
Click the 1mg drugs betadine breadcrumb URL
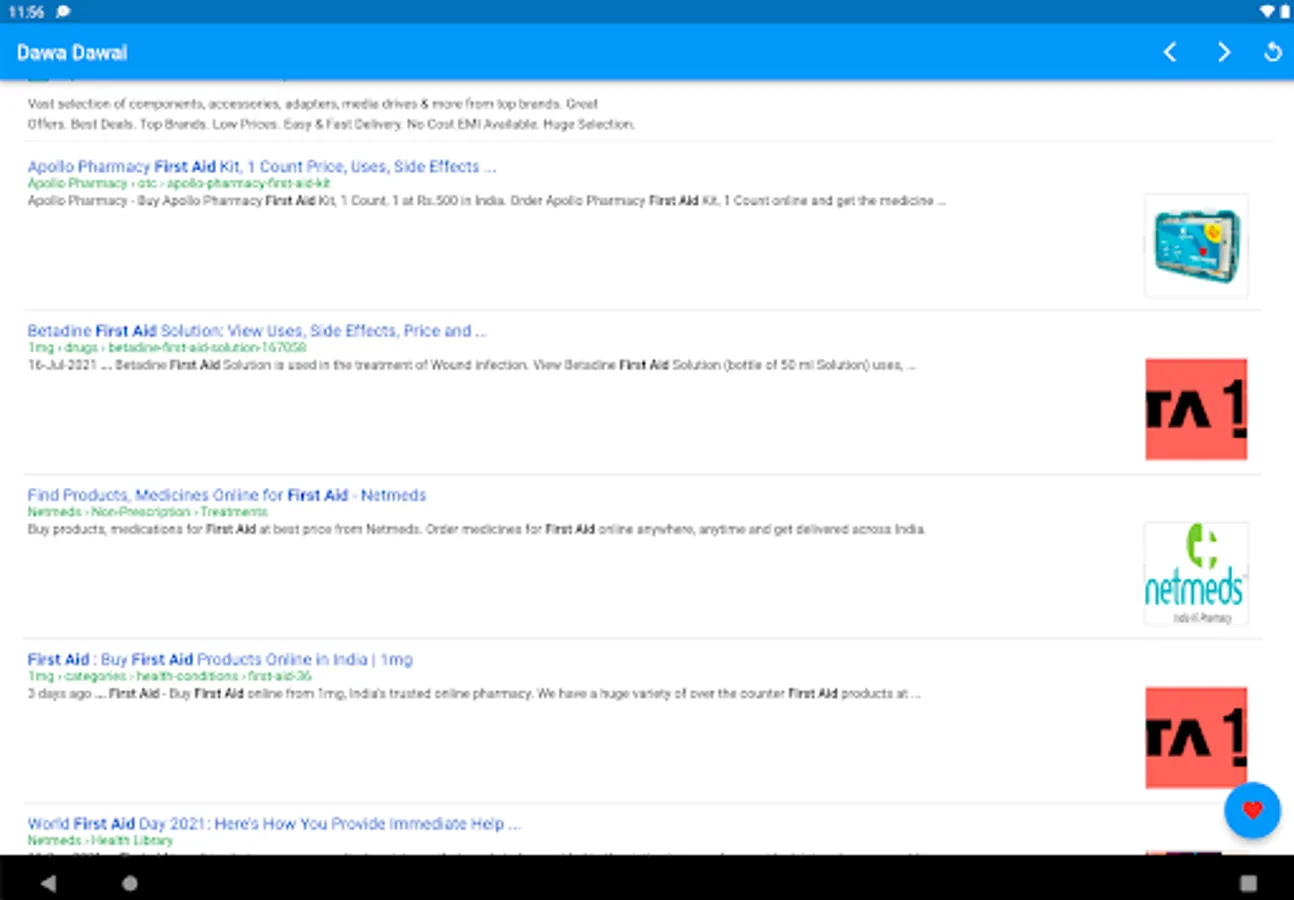167,348
